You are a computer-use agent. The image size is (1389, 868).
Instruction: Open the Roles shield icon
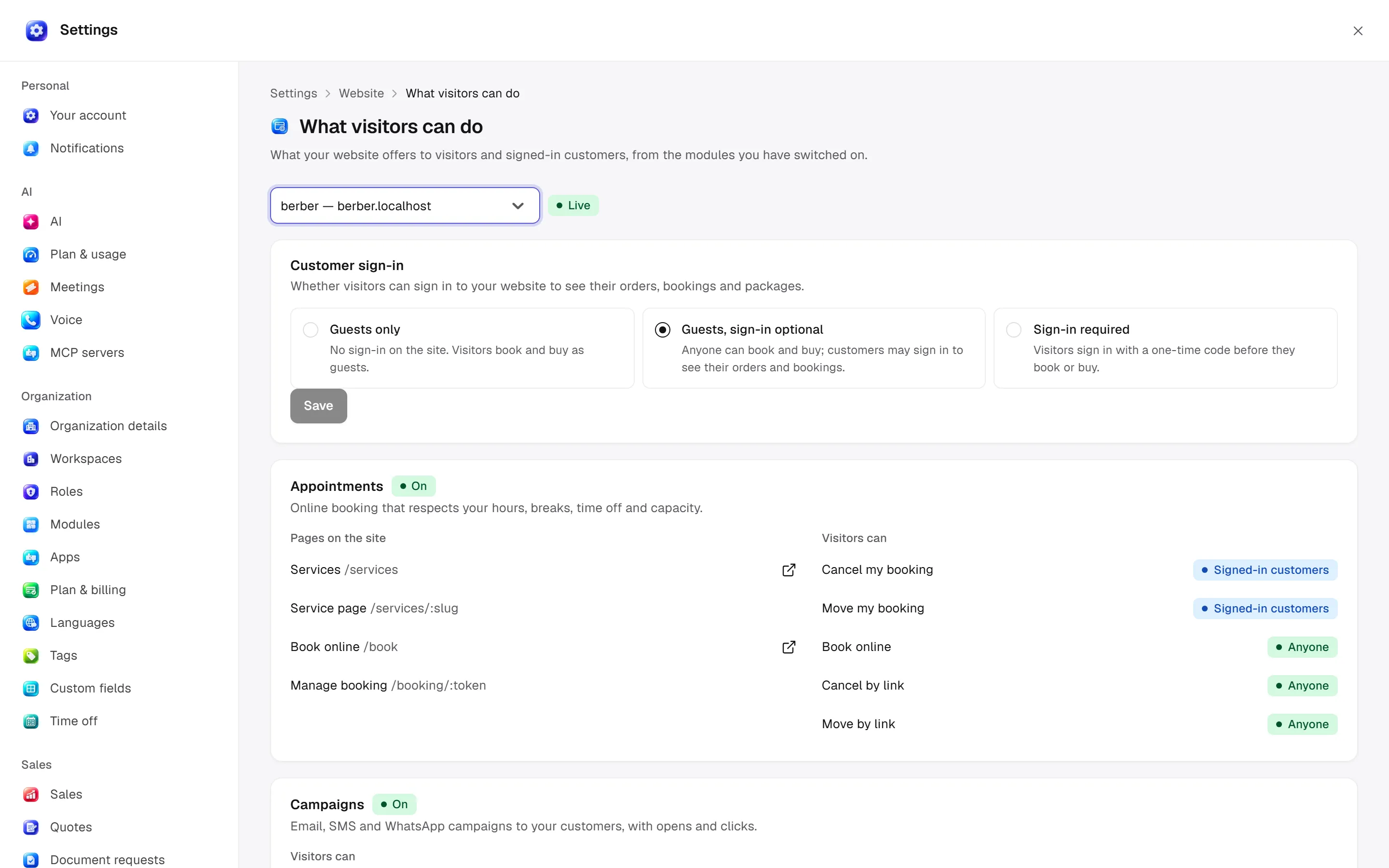[31, 491]
